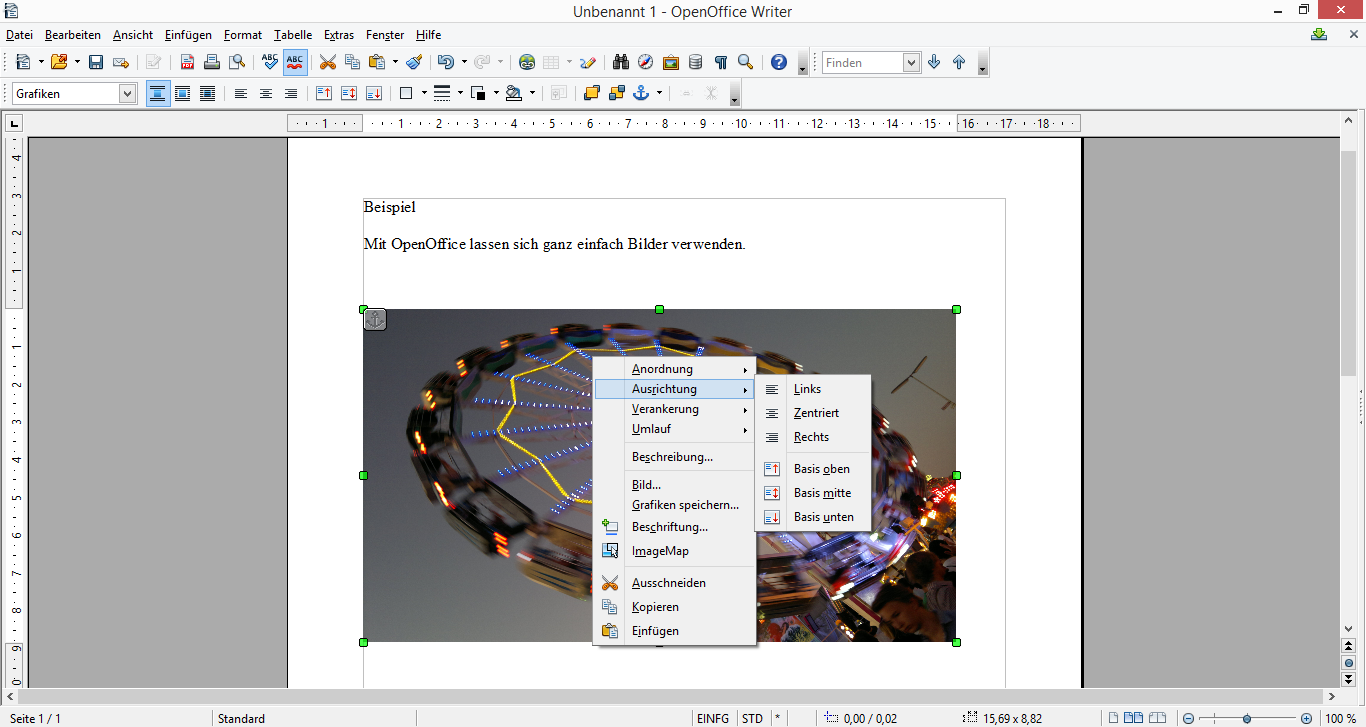Screen dimensions: 1366x727
Task: Open Find & Replace binoculars icon
Action: pyautogui.click(x=620, y=62)
